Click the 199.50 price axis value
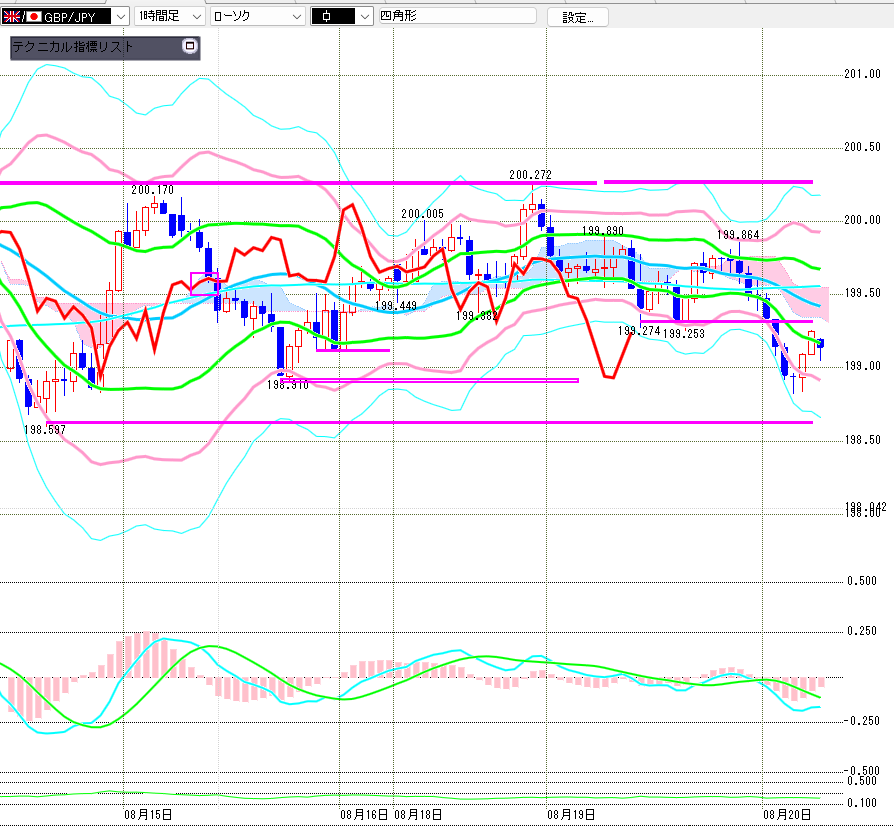Screen dimensions: 894x826 [x=862, y=293]
